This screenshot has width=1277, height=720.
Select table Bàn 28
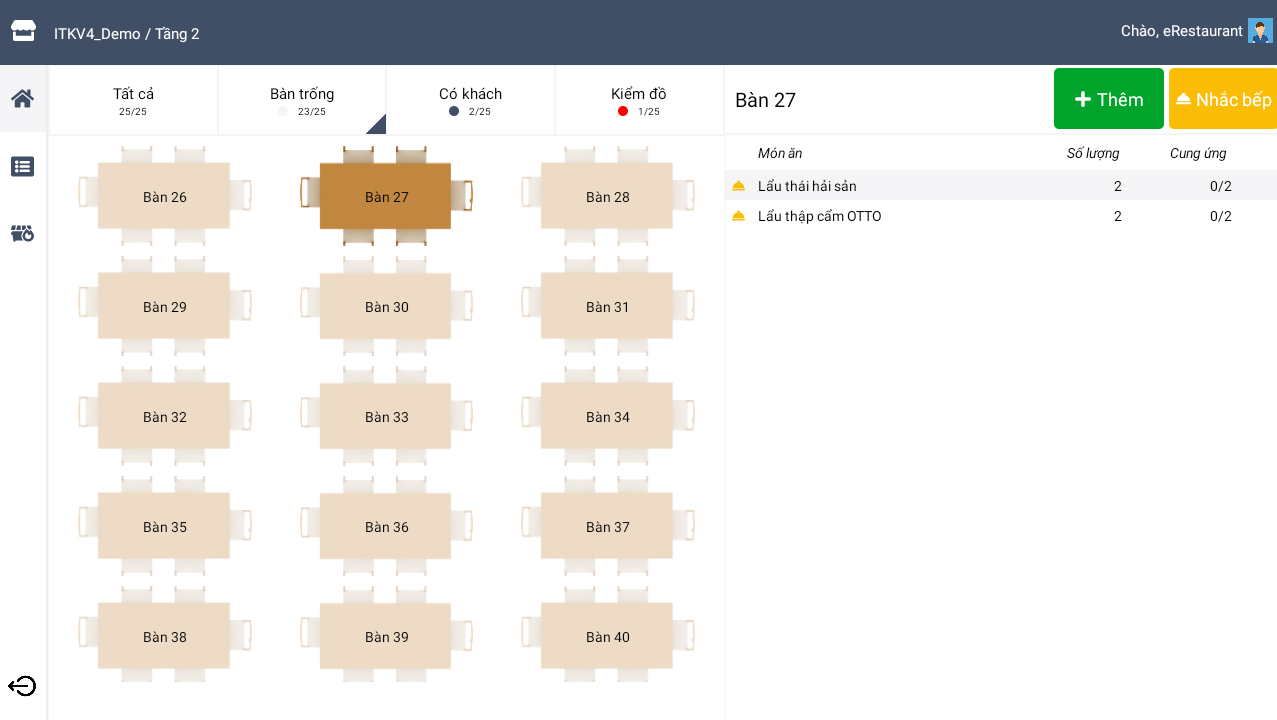[608, 197]
